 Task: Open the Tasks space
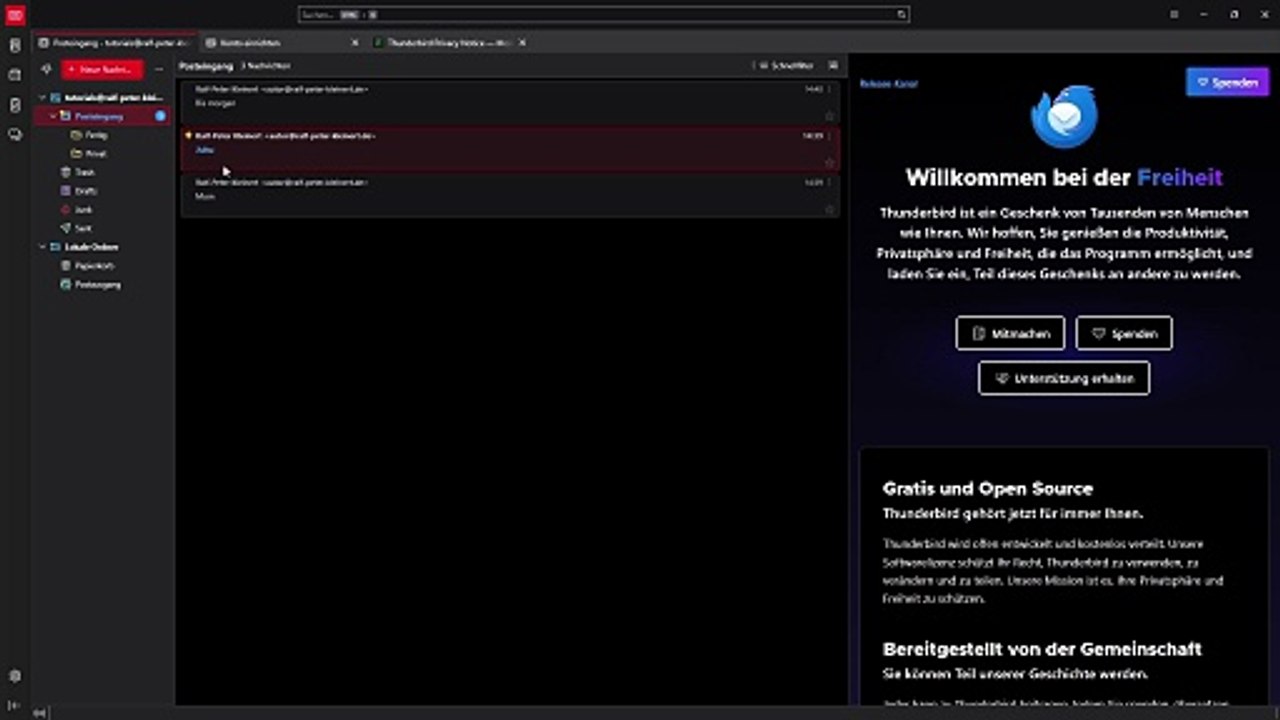tap(15, 105)
